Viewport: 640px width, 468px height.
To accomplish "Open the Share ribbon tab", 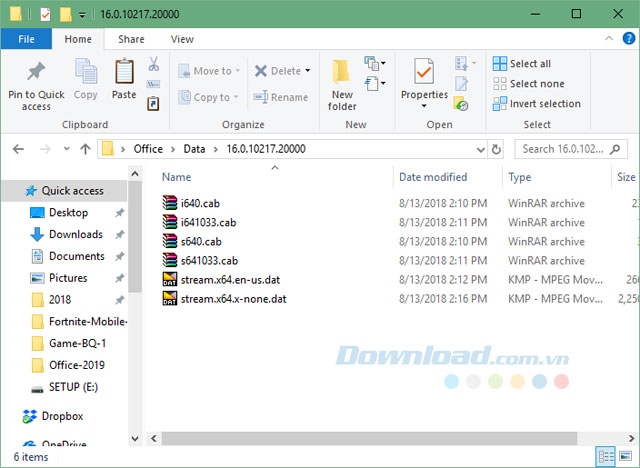I will tap(131, 39).
